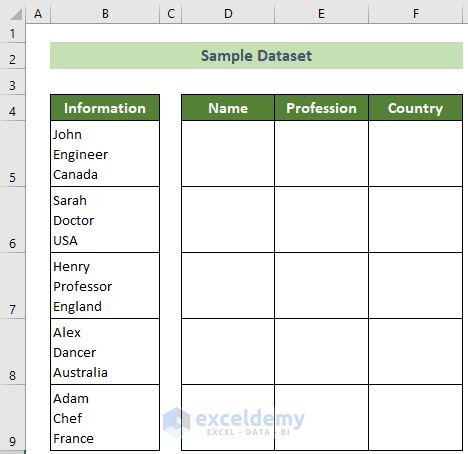Image resolution: width=468 pixels, height=454 pixels.
Task: Click the Select All corner triangle
Action: 15,14
